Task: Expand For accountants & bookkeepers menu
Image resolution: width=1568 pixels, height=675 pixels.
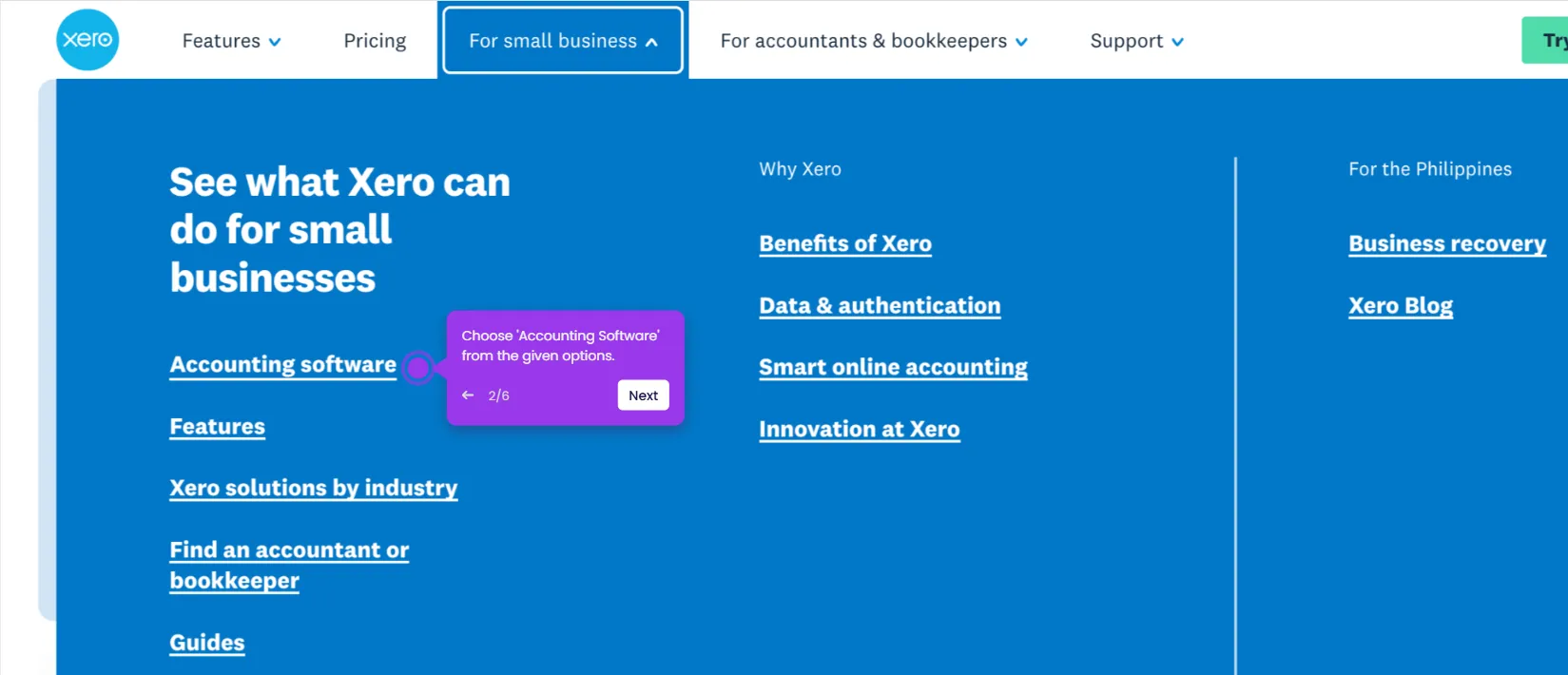Action: (x=874, y=41)
